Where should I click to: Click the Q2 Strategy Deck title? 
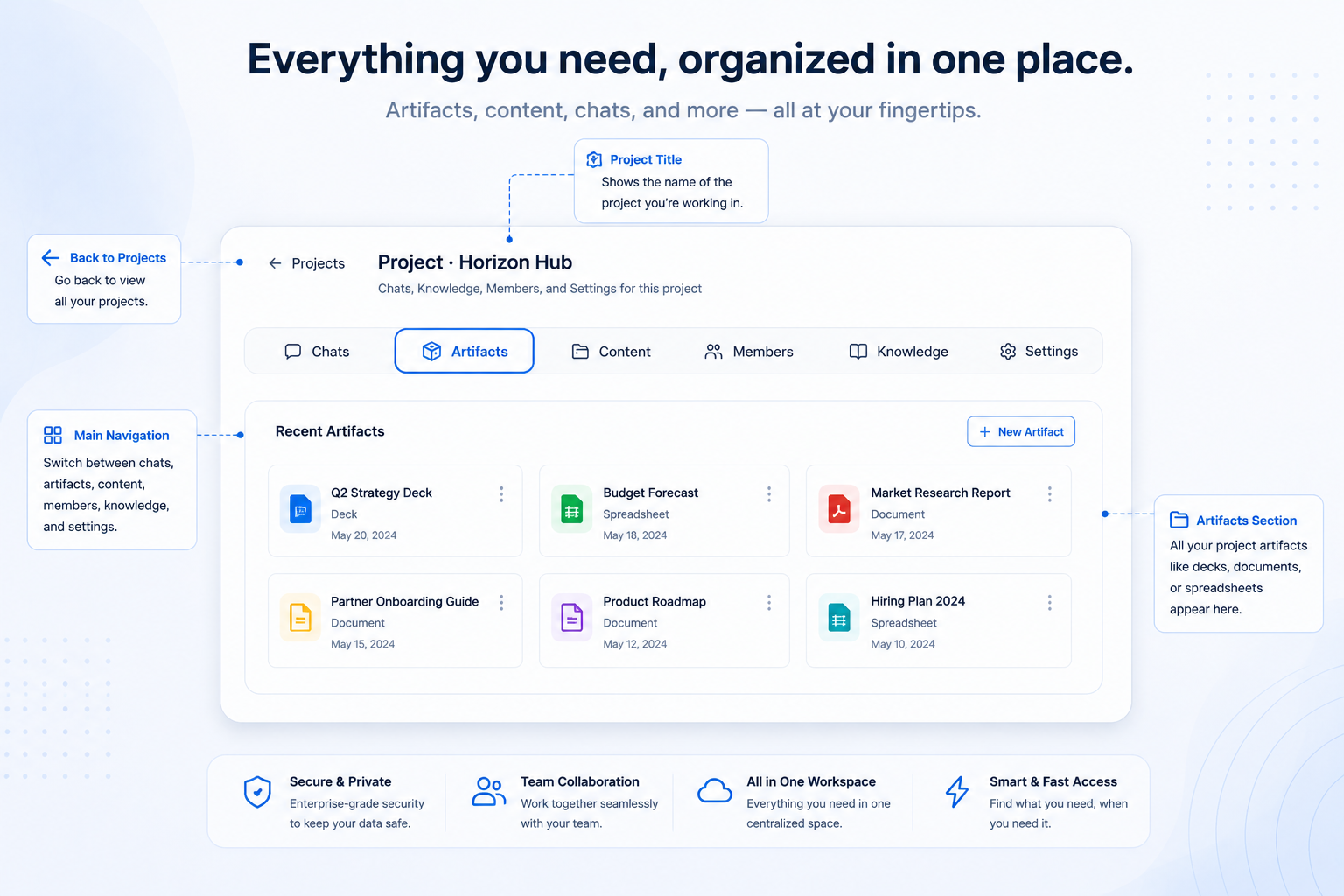tap(381, 493)
